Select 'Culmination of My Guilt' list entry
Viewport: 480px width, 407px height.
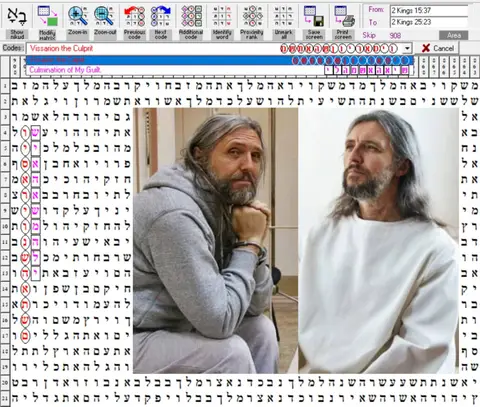(x=220, y=70)
